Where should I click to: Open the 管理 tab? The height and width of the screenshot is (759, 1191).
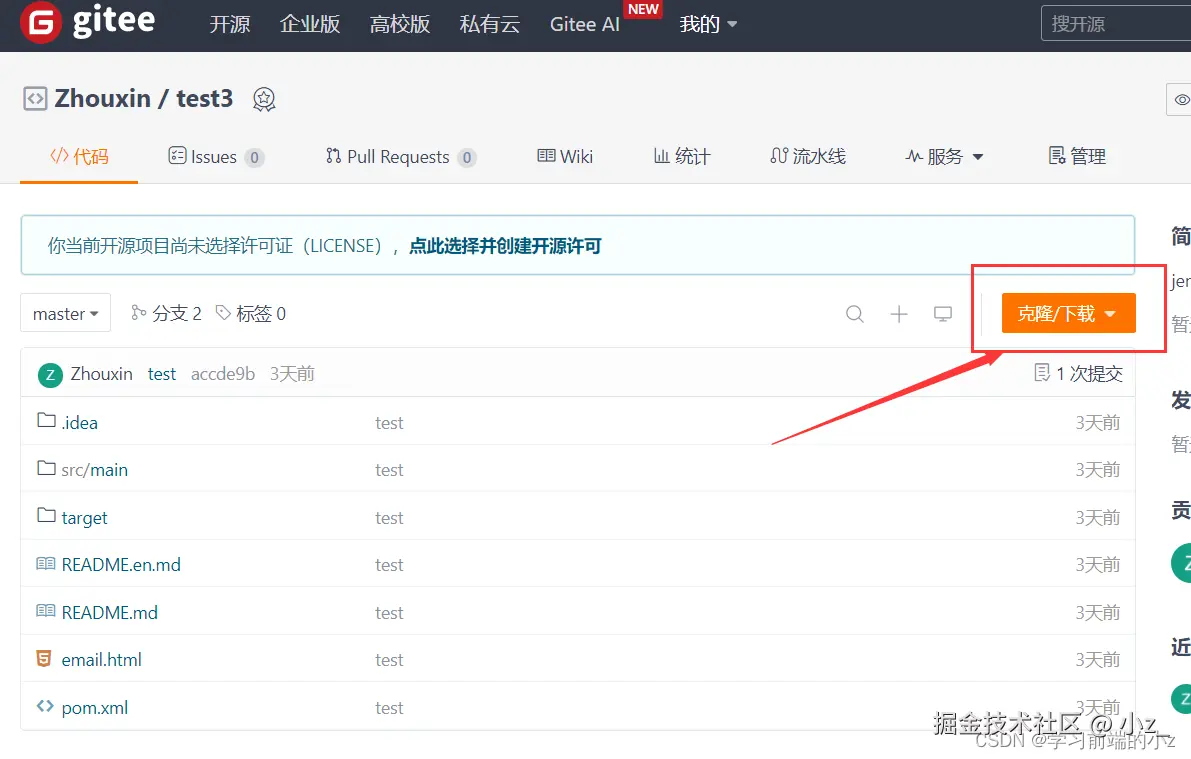[x=1077, y=157]
